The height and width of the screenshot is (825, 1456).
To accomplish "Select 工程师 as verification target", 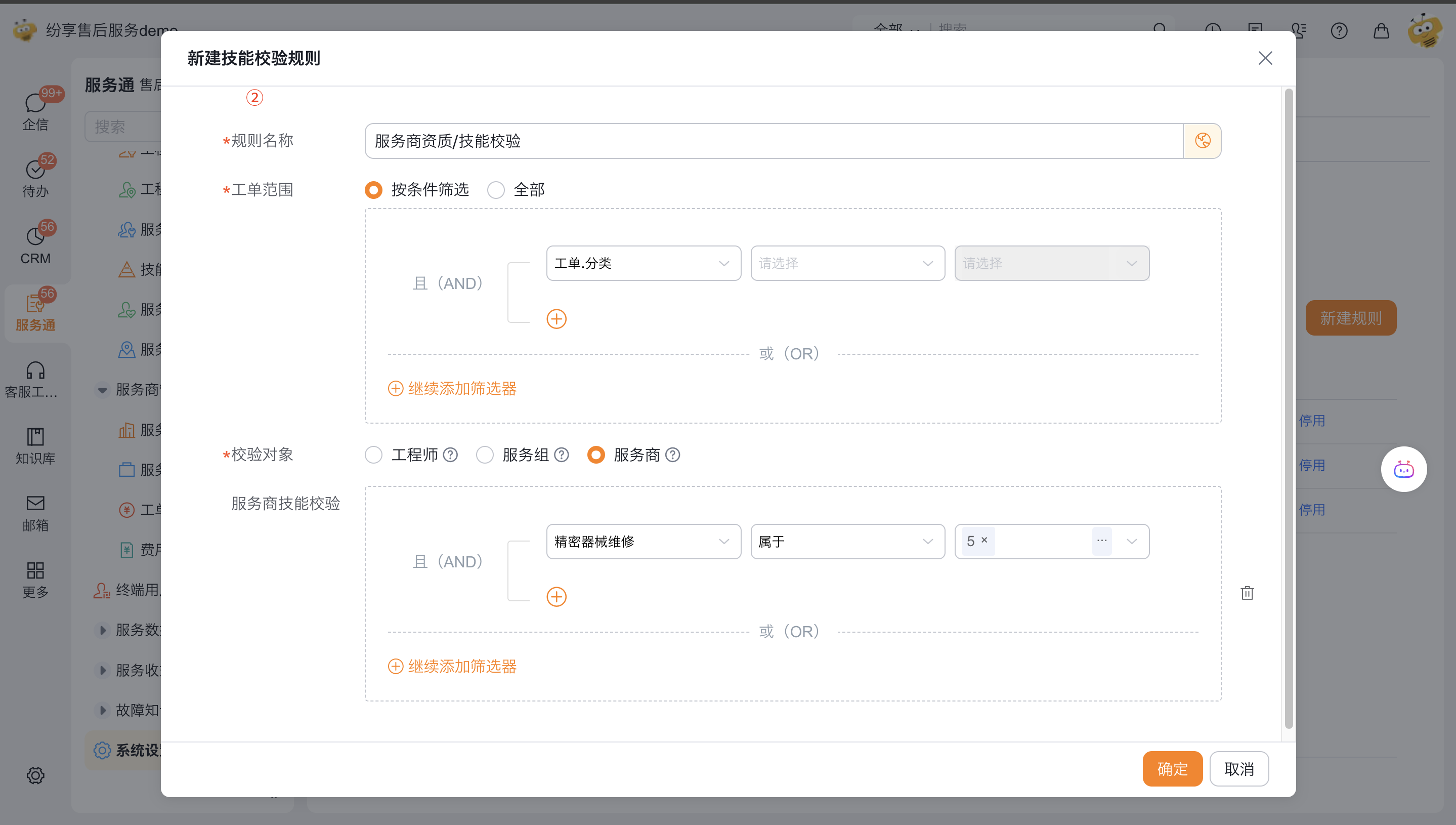I will tap(374, 455).
